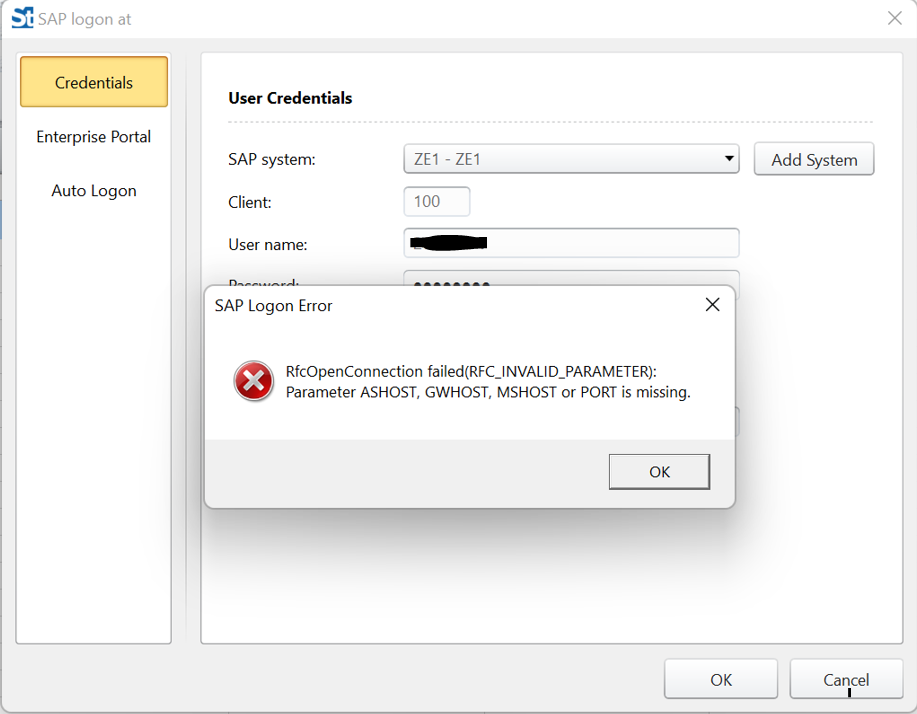Confirm the error dialog with OK
This screenshot has height=714, width=917.
click(659, 472)
